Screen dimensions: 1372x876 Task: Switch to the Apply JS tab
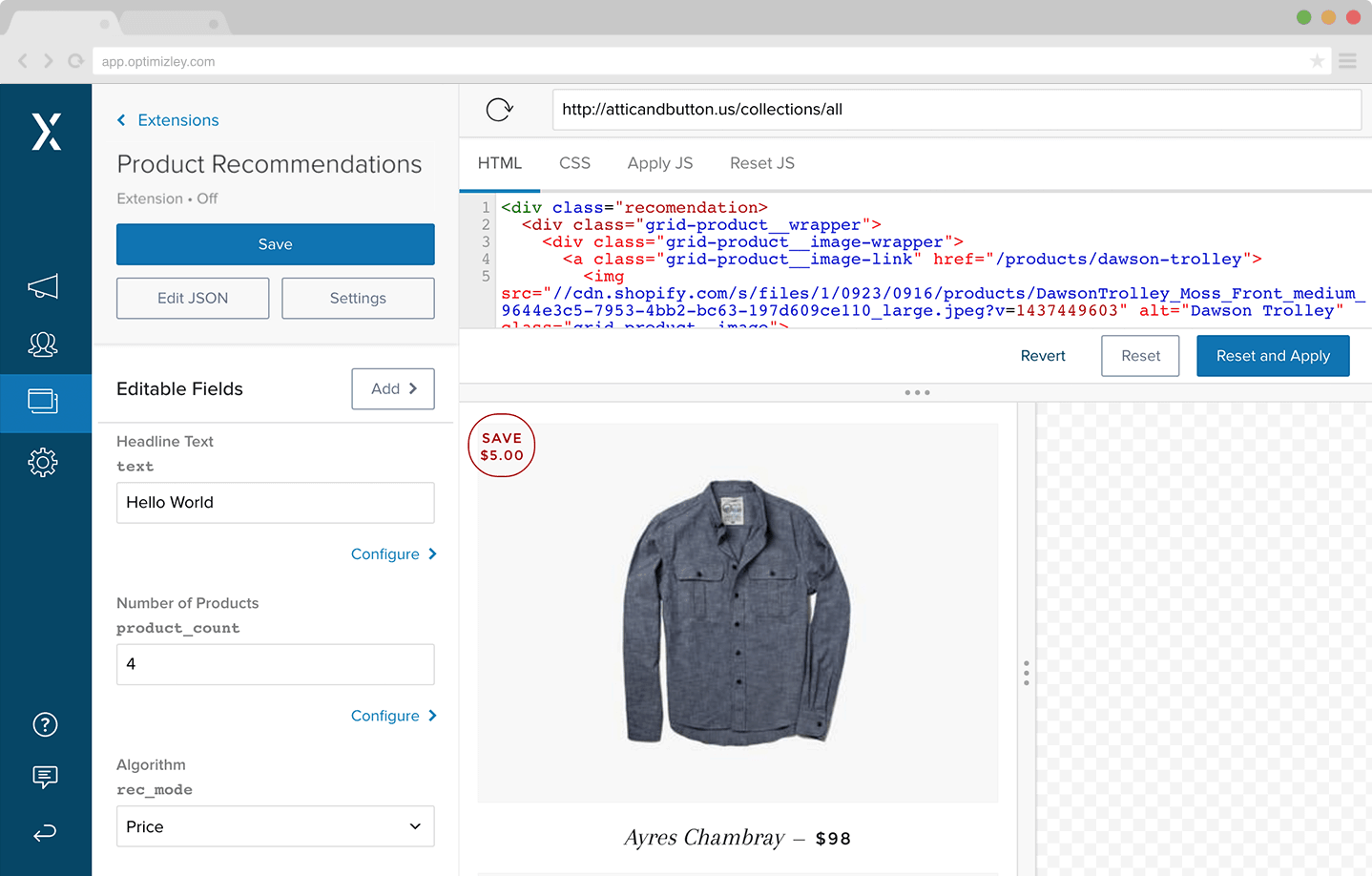pos(660,163)
